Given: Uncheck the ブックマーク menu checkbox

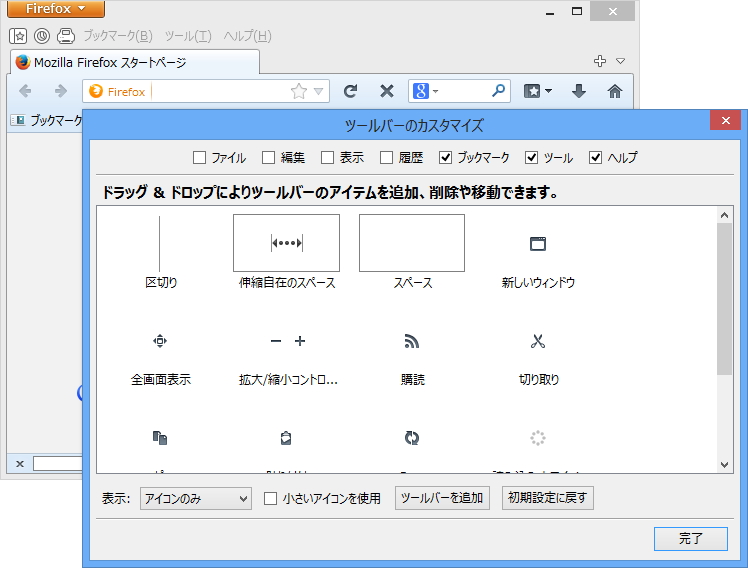Looking at the screenshot, I should [445, 157].
